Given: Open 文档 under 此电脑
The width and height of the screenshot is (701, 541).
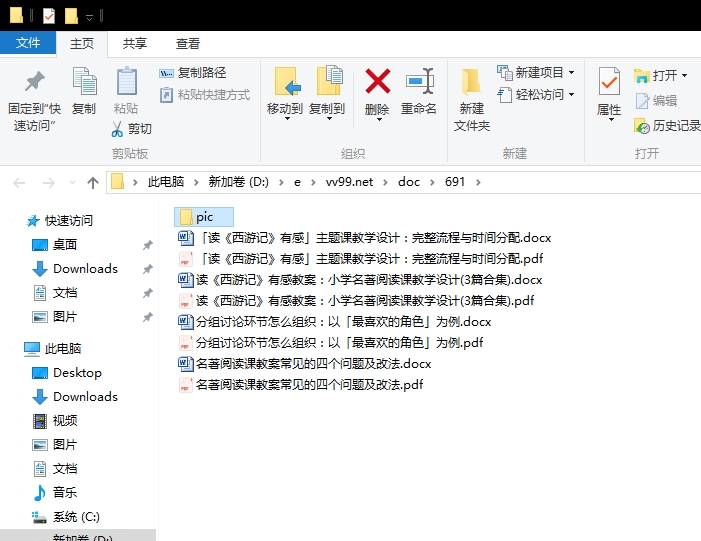Looking at the screenshot, I should [x=55, y=469].
